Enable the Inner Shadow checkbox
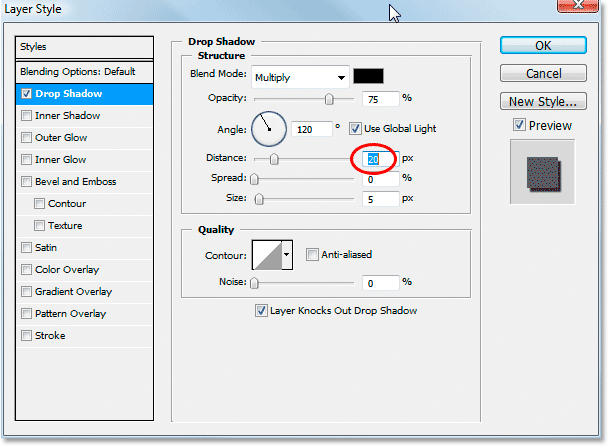This screenshot has width=608, height=446. click(x=27, y=116)
